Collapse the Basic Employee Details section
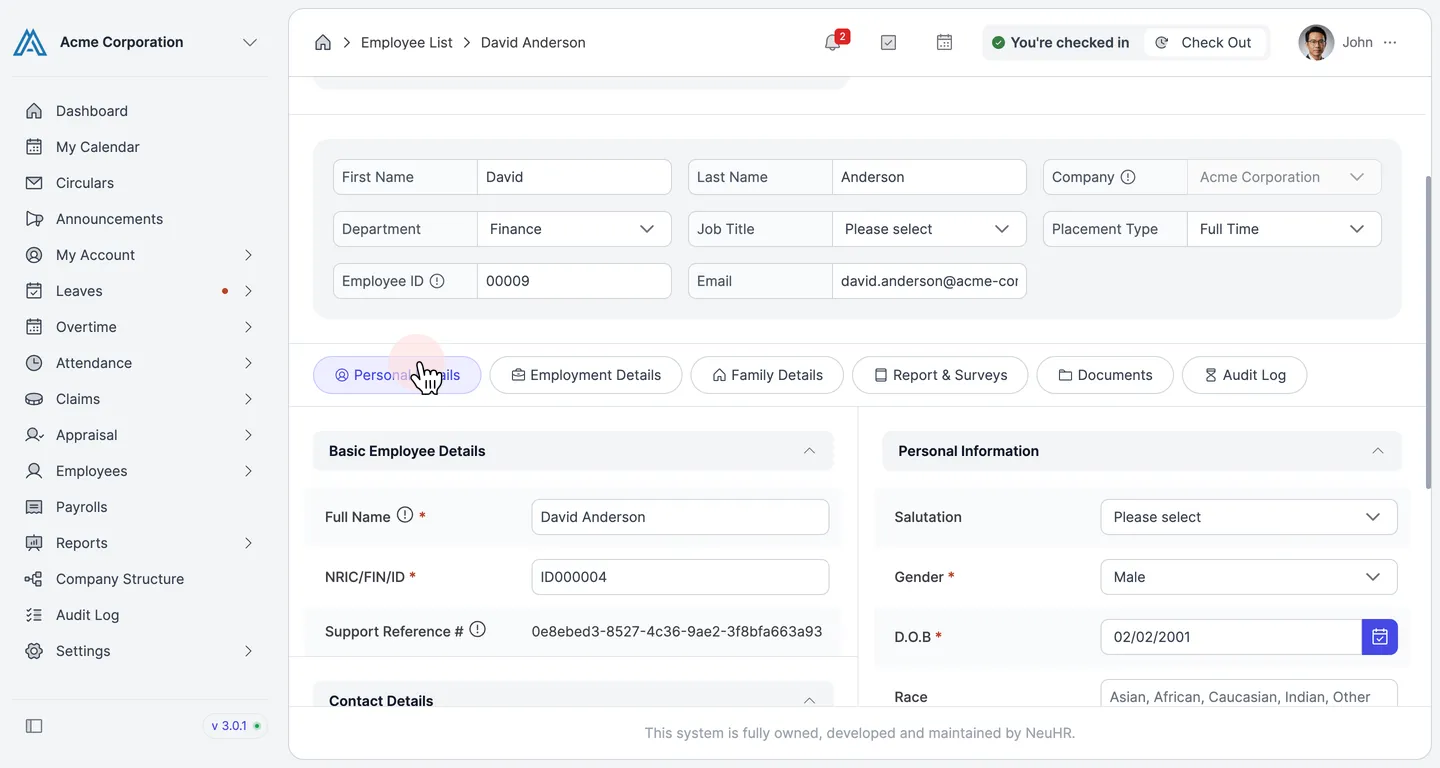 point(809,451)
